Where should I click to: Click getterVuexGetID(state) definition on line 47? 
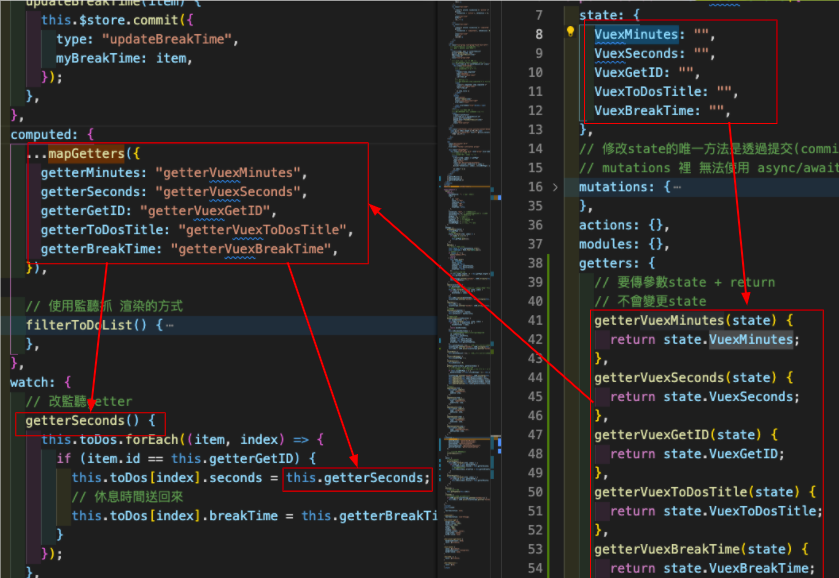pos(678,435)
